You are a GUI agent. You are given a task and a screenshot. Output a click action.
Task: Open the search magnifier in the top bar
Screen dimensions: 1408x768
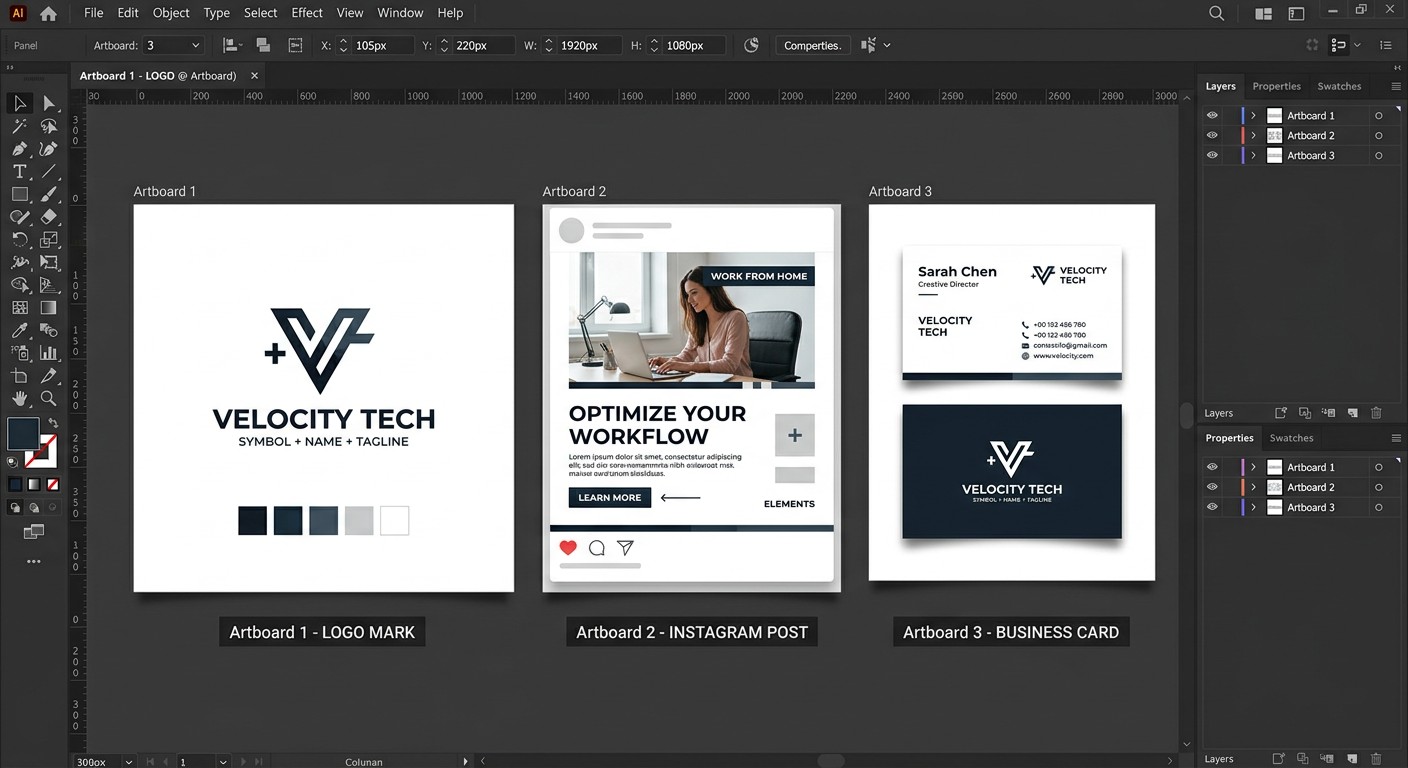click(x=1216, y=13)
